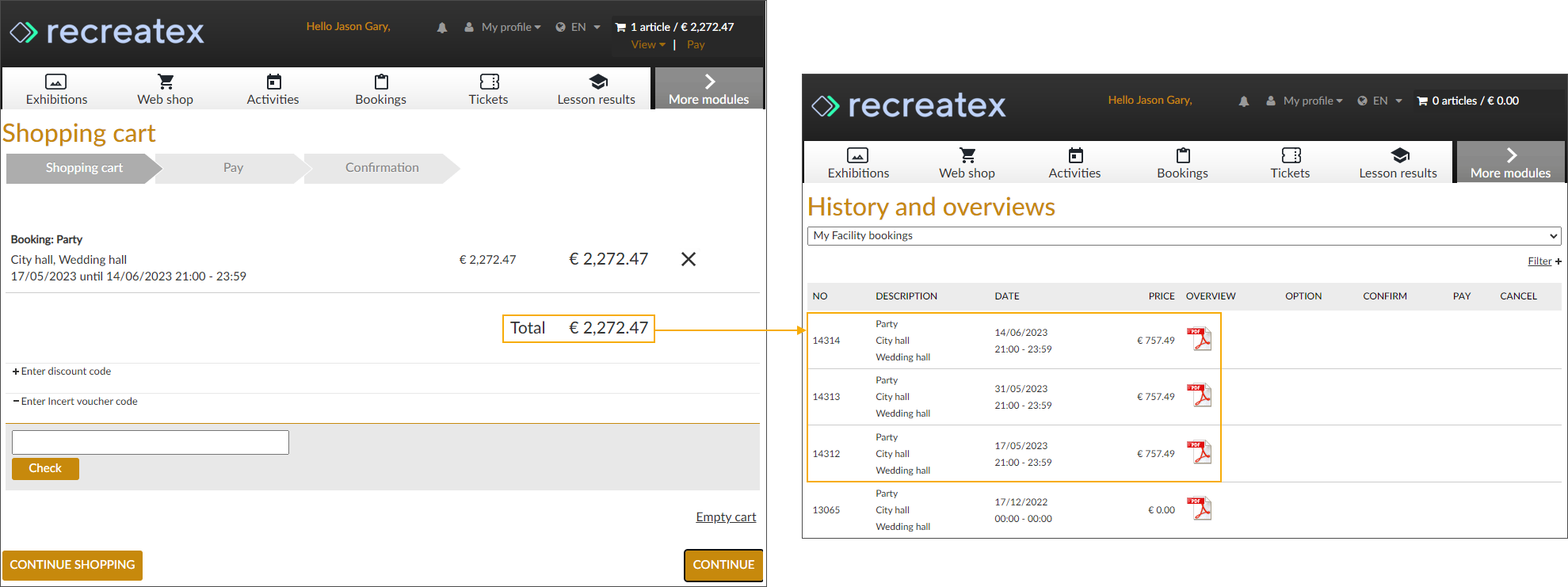Image resolution: width=1568 pixels, height=587 pixels.
Task: Change EN language in History window
Action: 1379,101
